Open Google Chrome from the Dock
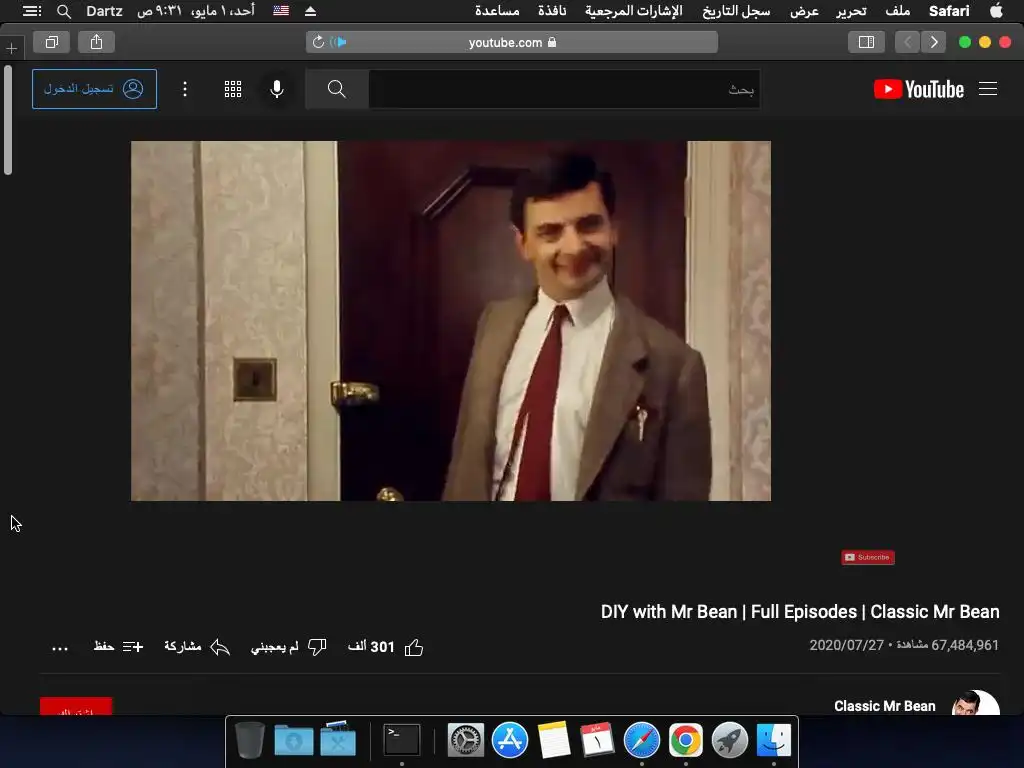 685,740
